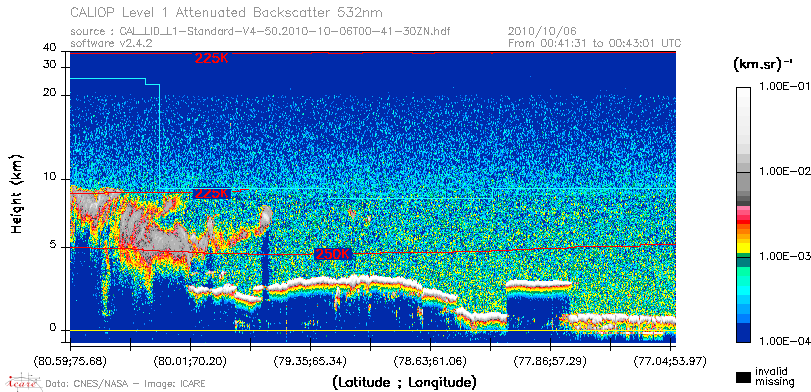Click the (77.04;53.97) coordinate label
The image size is (811, 392).
(670, 360)
